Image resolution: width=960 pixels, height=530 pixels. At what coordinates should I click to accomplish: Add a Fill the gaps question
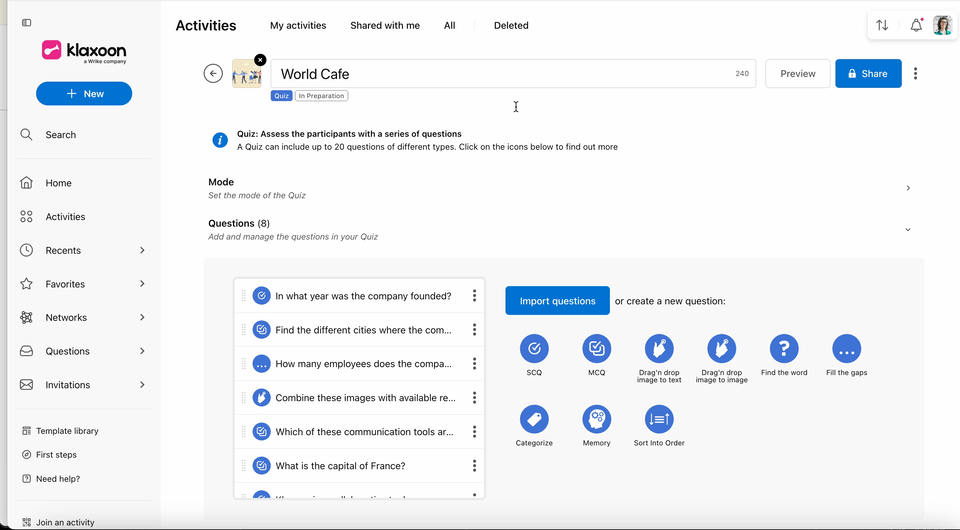[847, 349]
